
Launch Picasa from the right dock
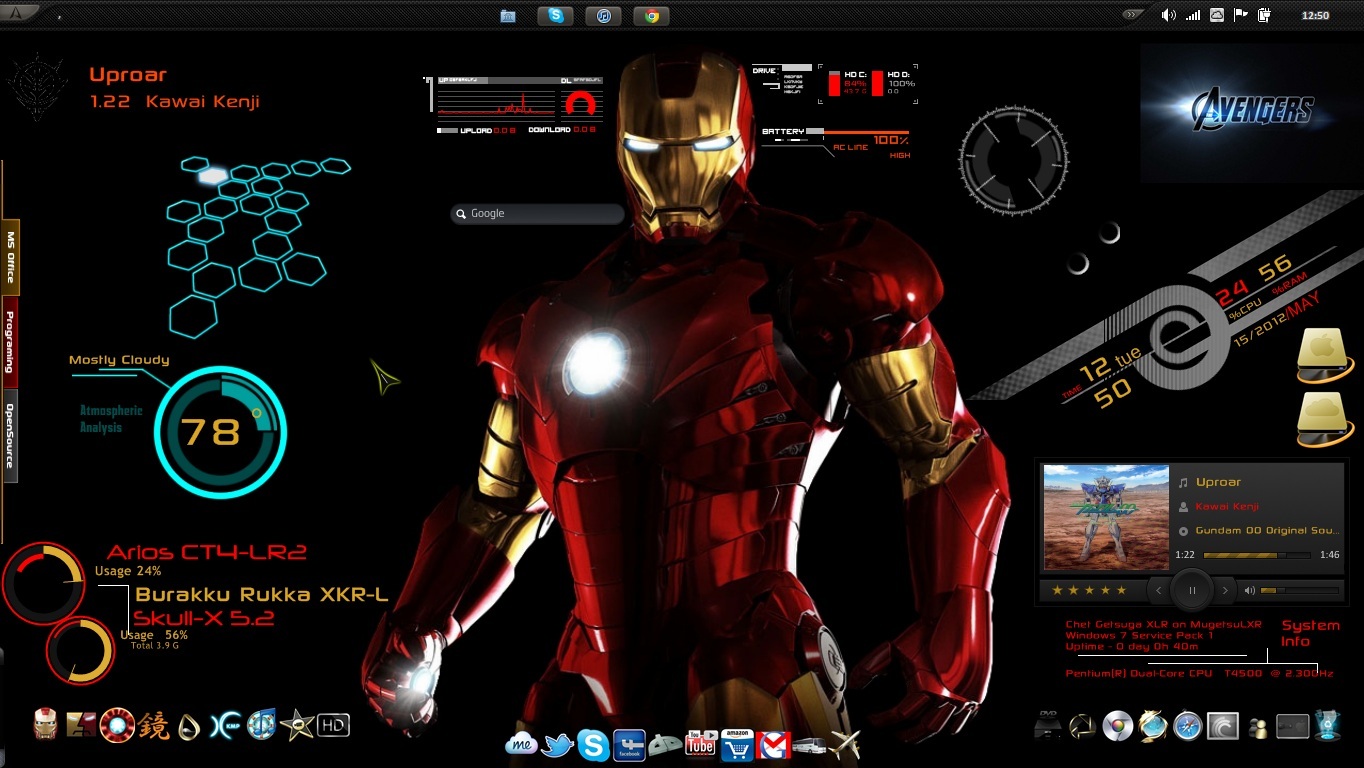(x=1082, y=725)
